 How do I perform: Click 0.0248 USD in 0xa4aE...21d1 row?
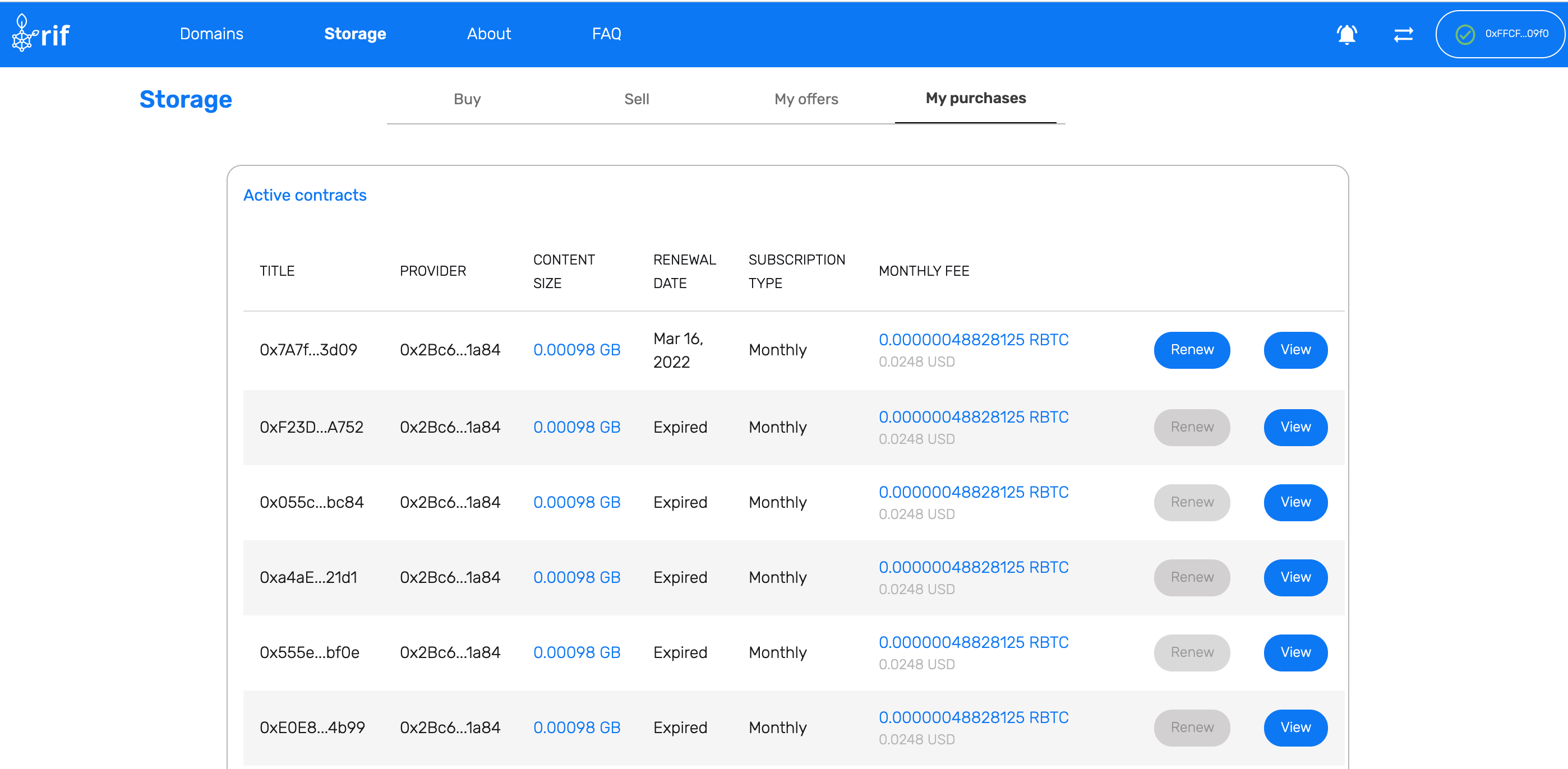(916, 589)
